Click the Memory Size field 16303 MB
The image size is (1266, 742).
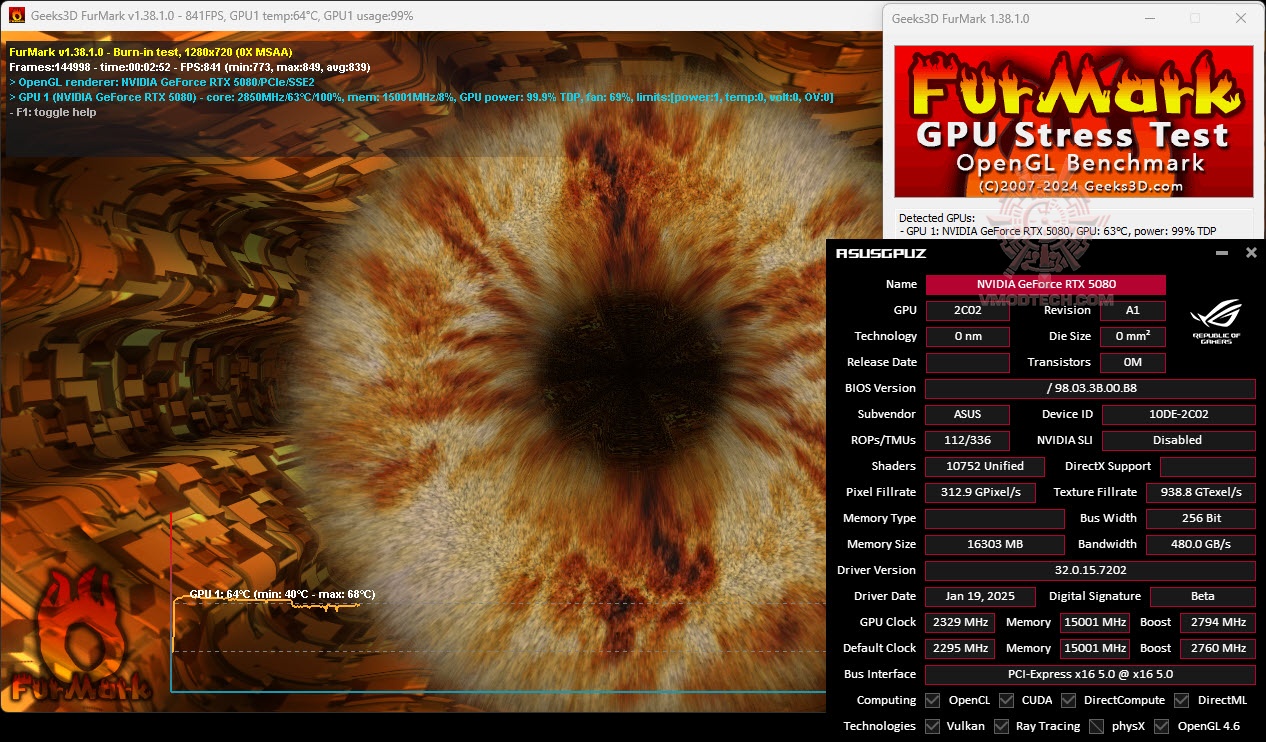[995, 544]
